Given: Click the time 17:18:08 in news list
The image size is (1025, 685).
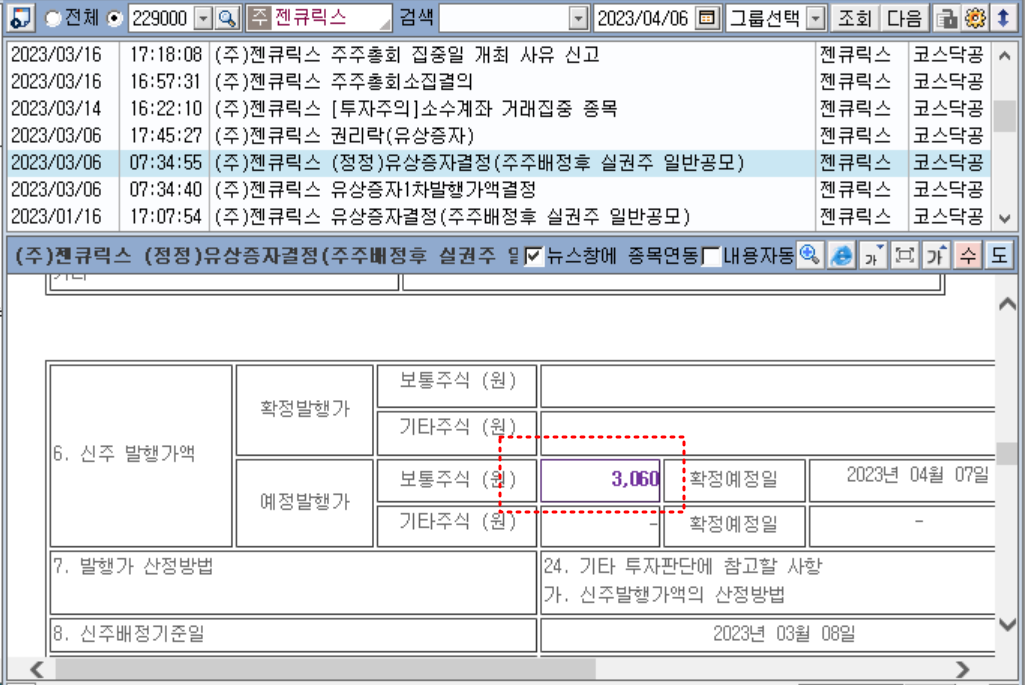Looking at the screenshot, I should click(x=165, y=54).
